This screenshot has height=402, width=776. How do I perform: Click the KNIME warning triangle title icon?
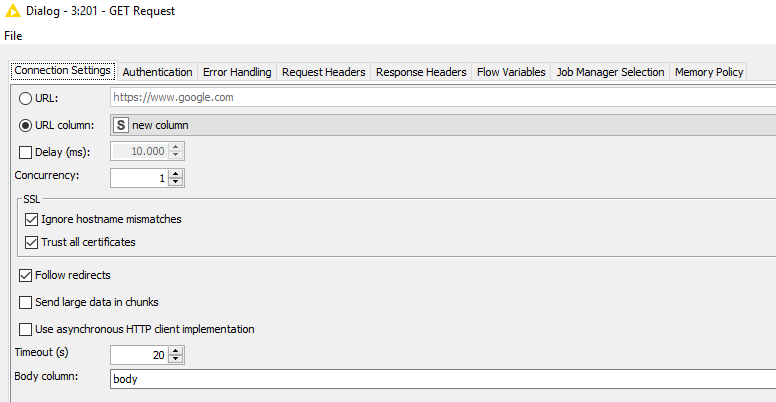tap(12, 10)
